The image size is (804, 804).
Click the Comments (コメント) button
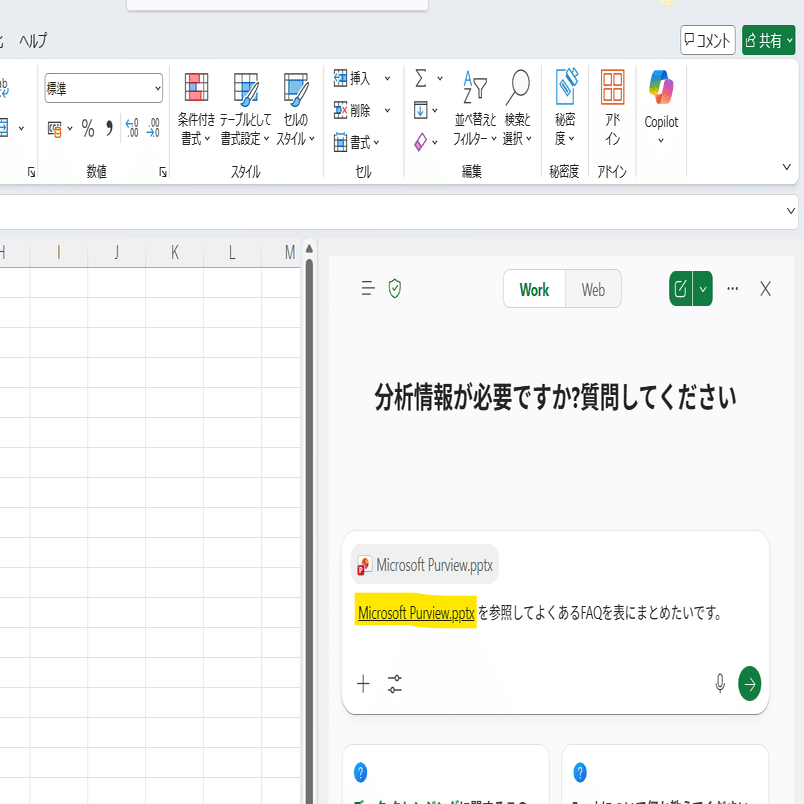[x=708, y=40]
